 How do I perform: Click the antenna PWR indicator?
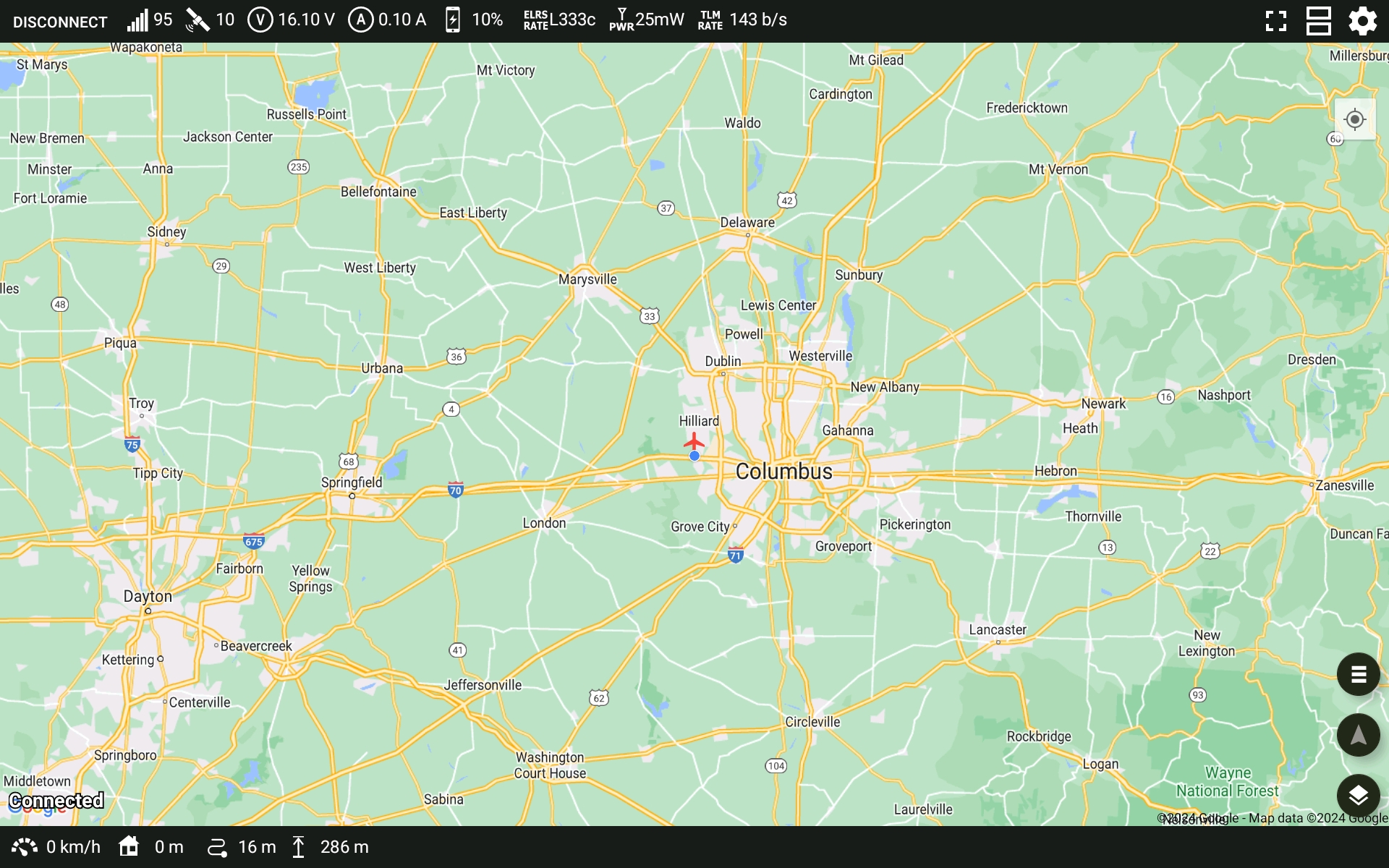pos(621,20)
